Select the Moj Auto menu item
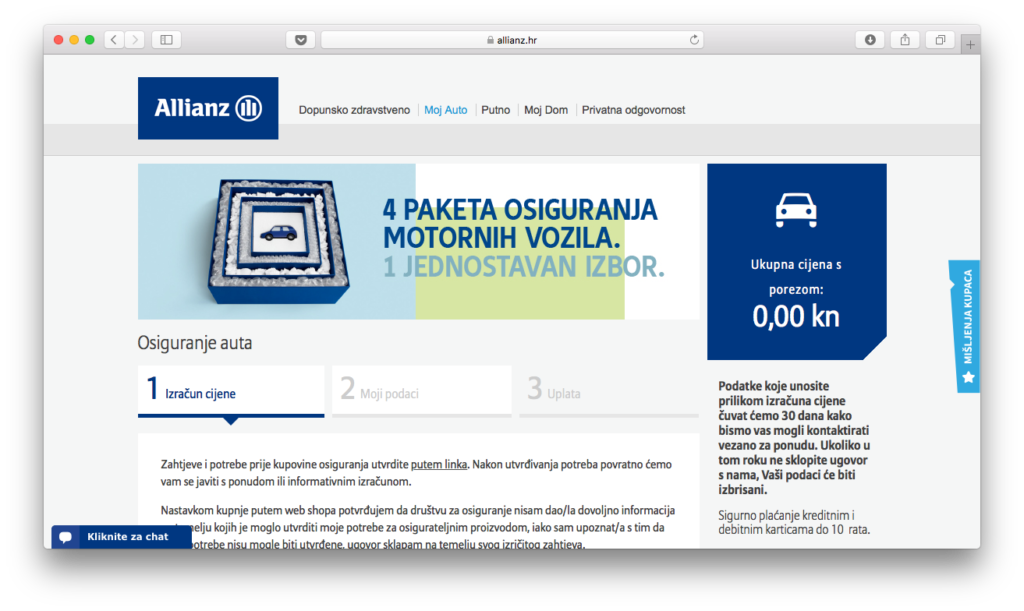The image size is (1024, 611). [445, 110]
